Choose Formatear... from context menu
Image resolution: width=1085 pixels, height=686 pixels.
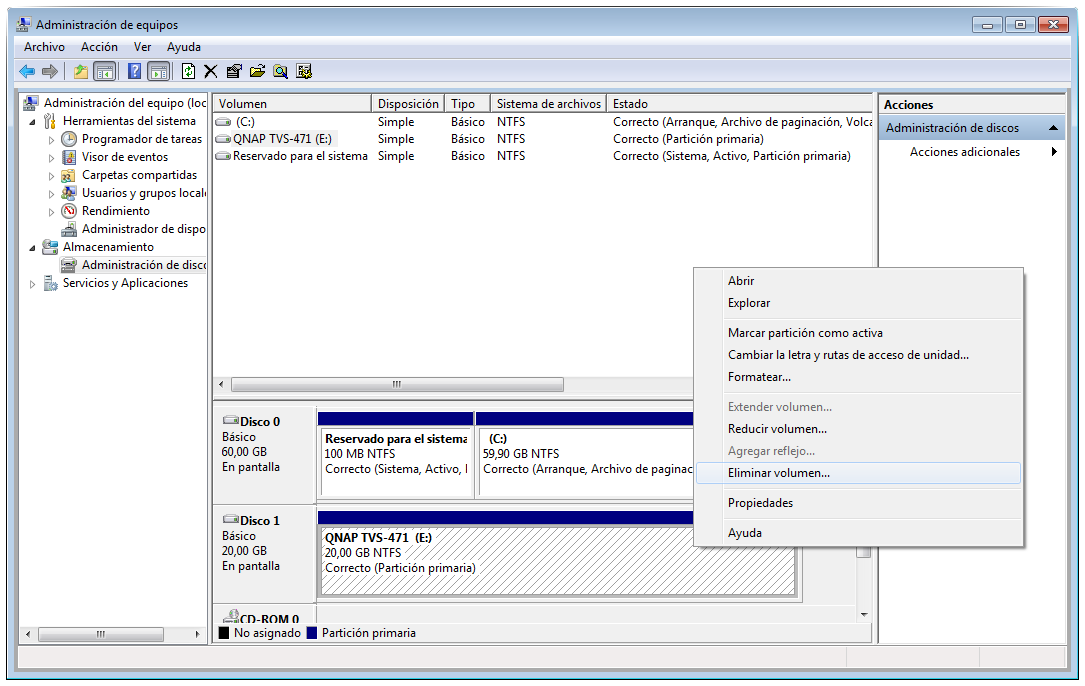pos(858,377)
